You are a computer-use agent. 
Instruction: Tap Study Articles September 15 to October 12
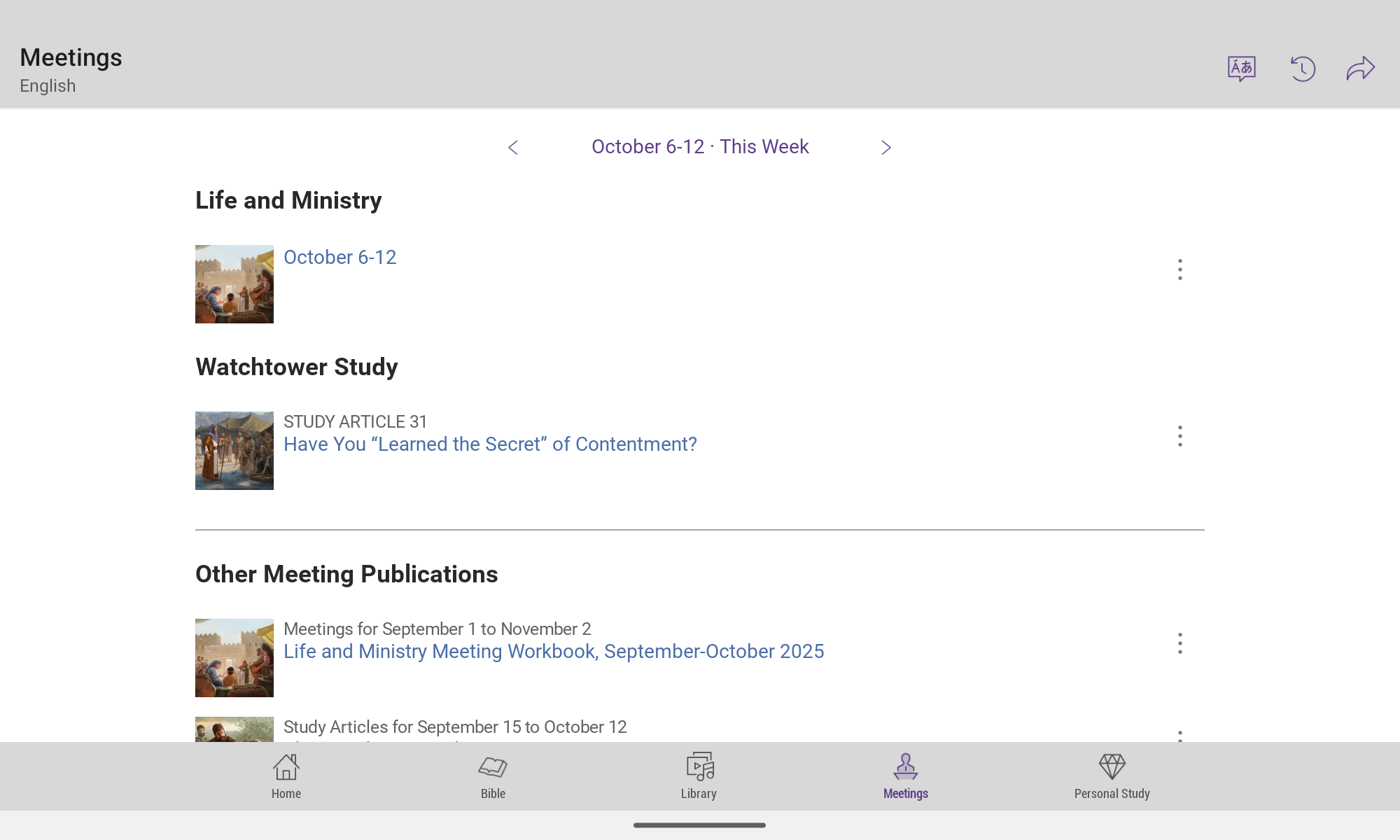pyautogui.click(x=455, y=728)
